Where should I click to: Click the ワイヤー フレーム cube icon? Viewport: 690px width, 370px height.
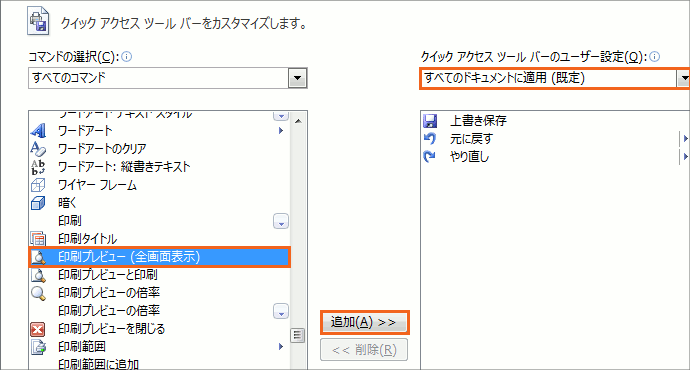tap(38, 185)
